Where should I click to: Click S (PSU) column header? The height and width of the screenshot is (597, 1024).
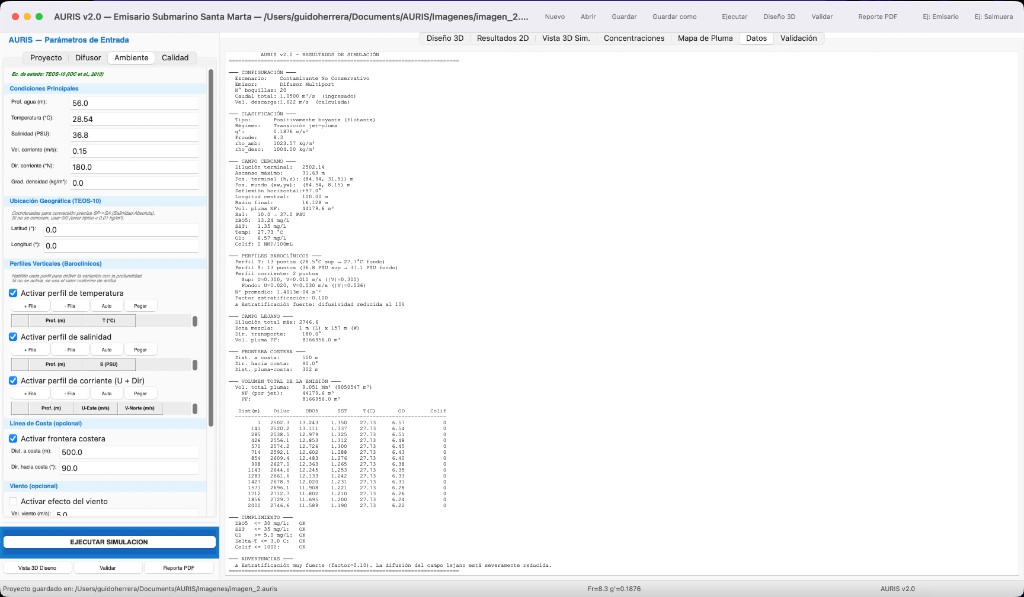[x=109, y=364]
